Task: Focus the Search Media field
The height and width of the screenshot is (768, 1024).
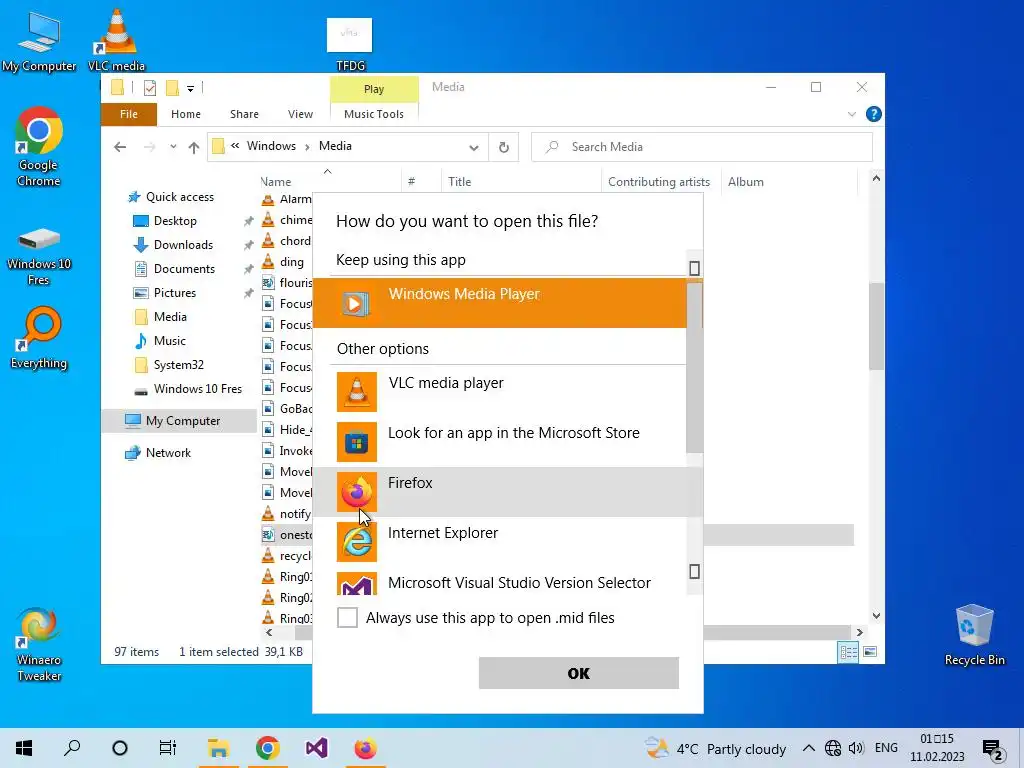Action: click(x=702, y=147)
